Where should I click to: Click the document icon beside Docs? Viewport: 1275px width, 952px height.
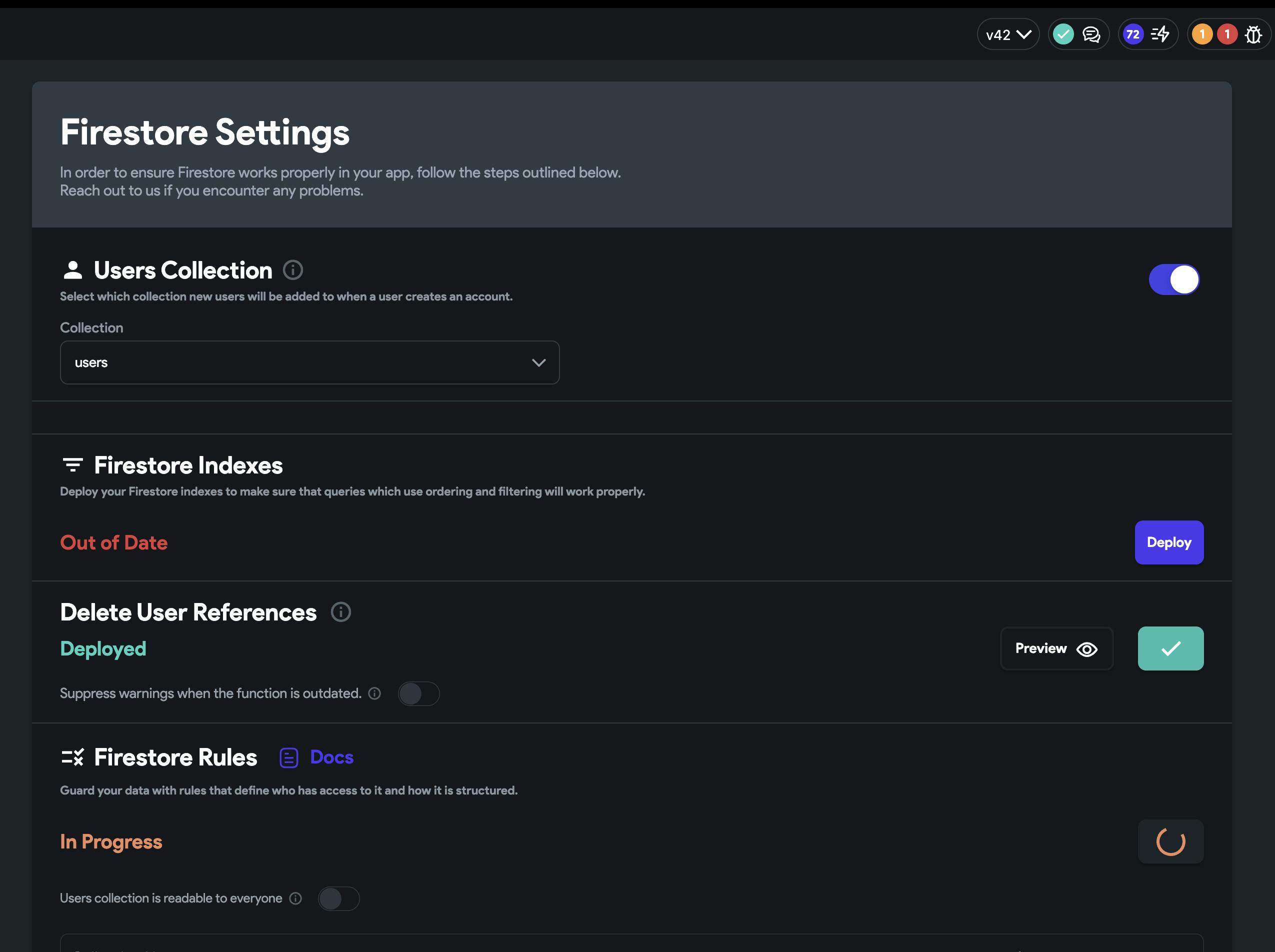pyautogui.click(x=288, y=758)
